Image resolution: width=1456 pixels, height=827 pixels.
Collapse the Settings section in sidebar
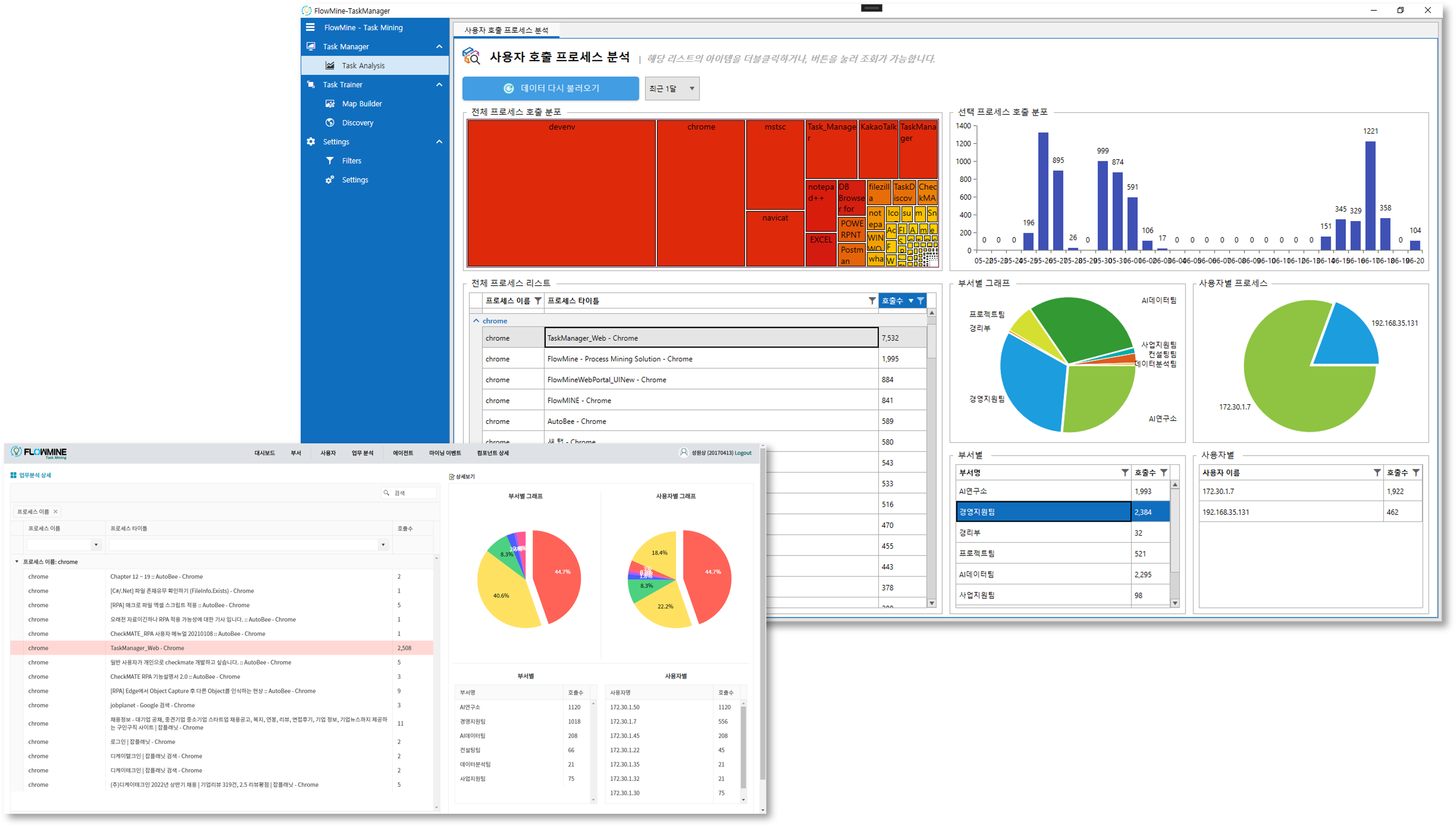pos(439,141)
